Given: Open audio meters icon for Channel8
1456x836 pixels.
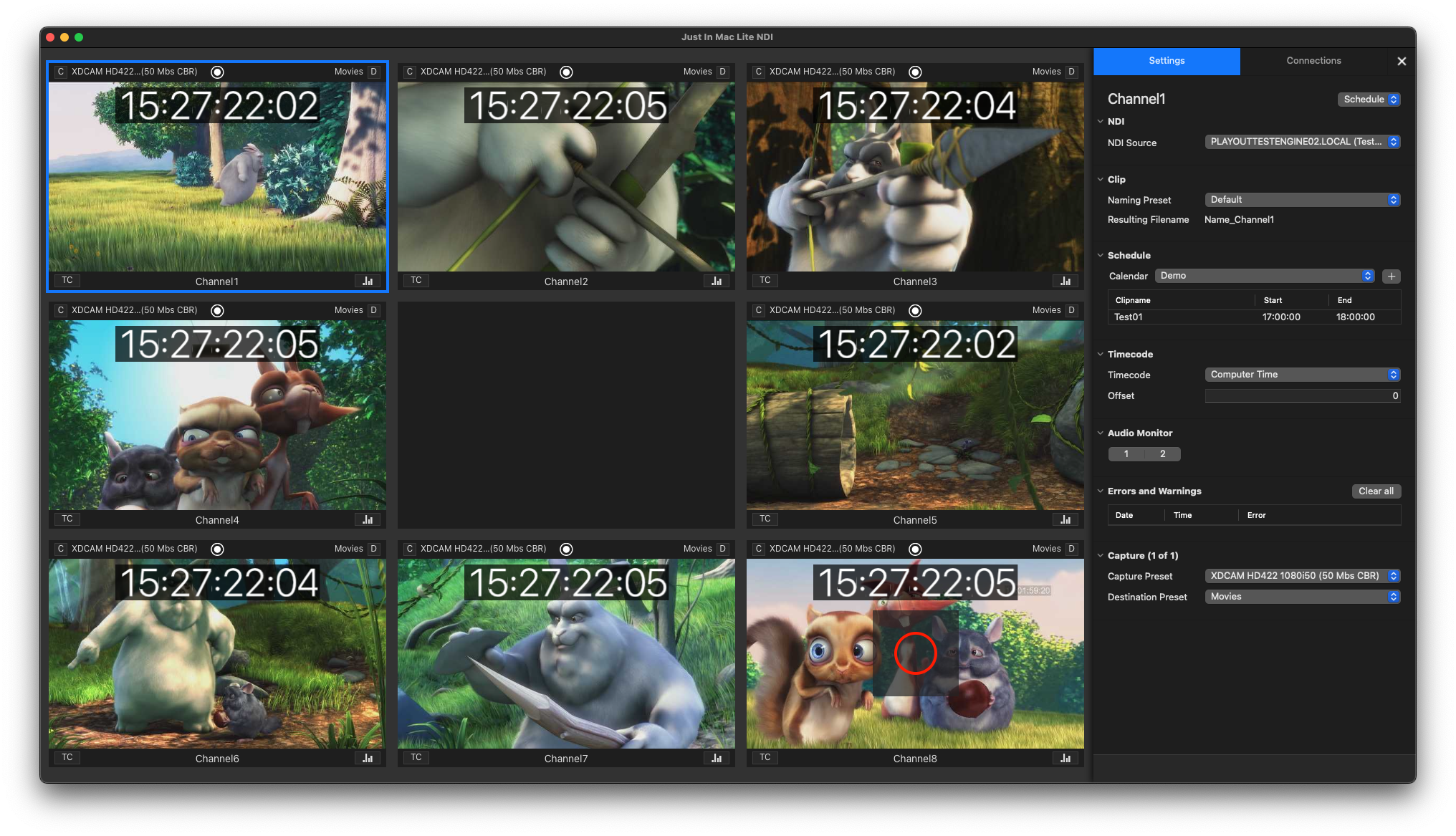Looking at the screenshot, I should (x=1065, y=758).
